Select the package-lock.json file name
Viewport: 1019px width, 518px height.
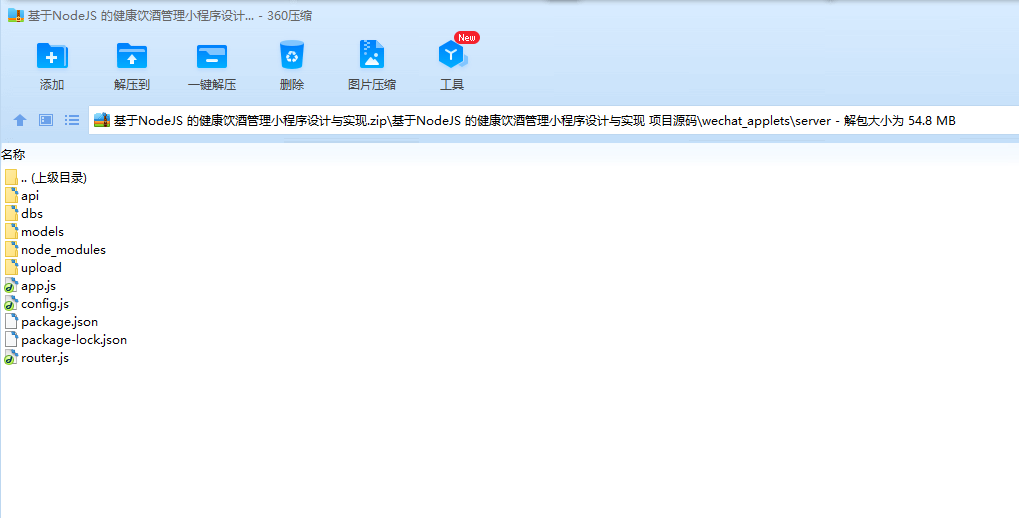pyautogui.click(x=74, y=340)
